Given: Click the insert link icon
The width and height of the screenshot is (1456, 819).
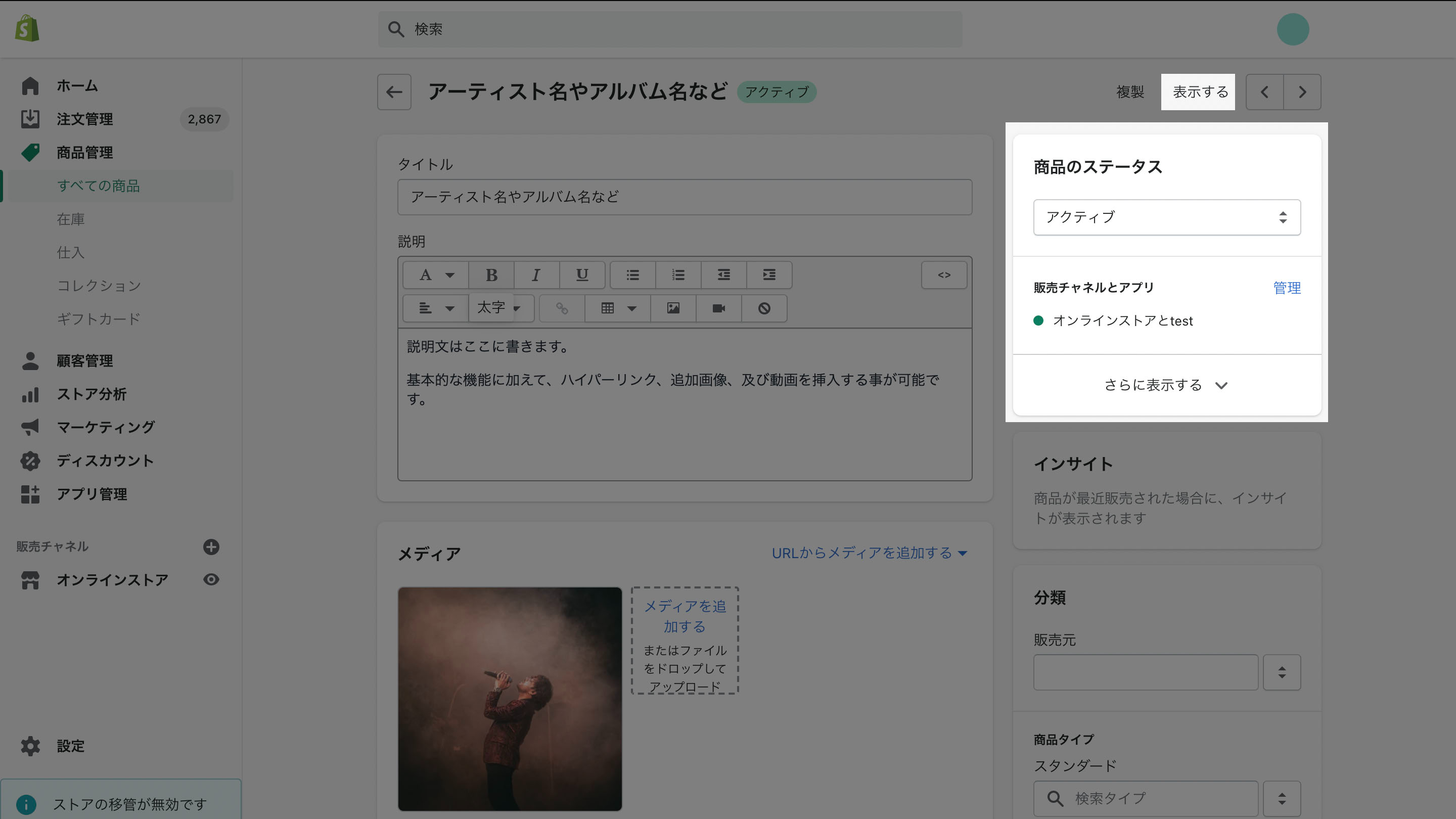Looking at the screenshot, I should click(562, 308).
